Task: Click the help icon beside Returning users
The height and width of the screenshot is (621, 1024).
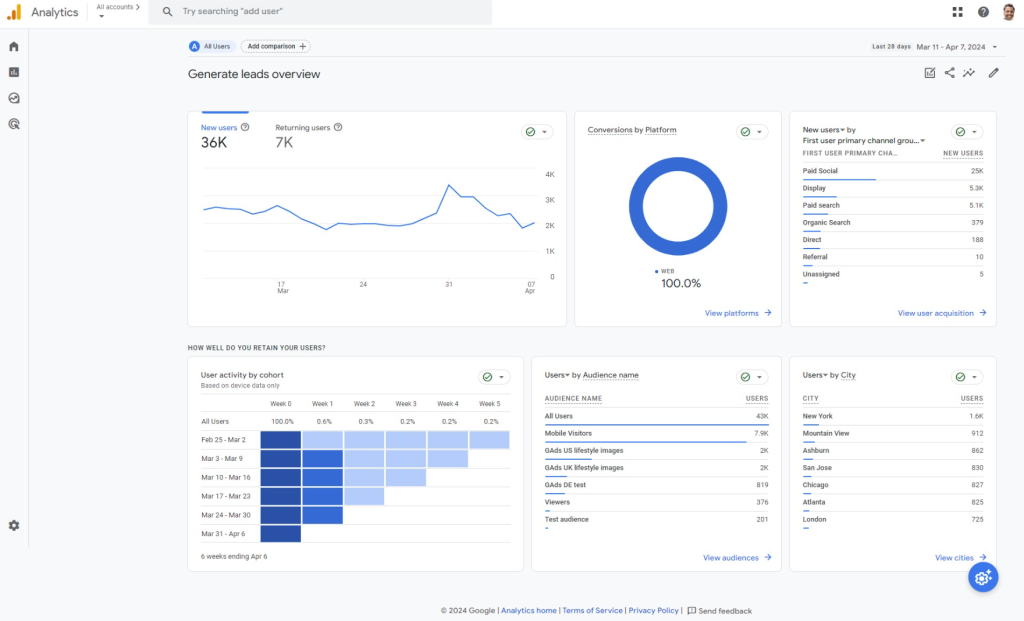Action: pos(338,127)
